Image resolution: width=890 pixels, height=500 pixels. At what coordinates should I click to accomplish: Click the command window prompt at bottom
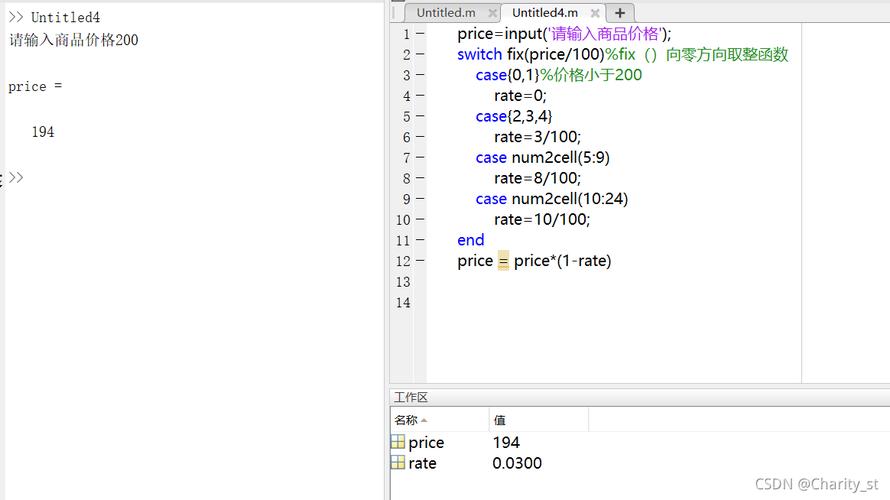[x=16, y=178]
